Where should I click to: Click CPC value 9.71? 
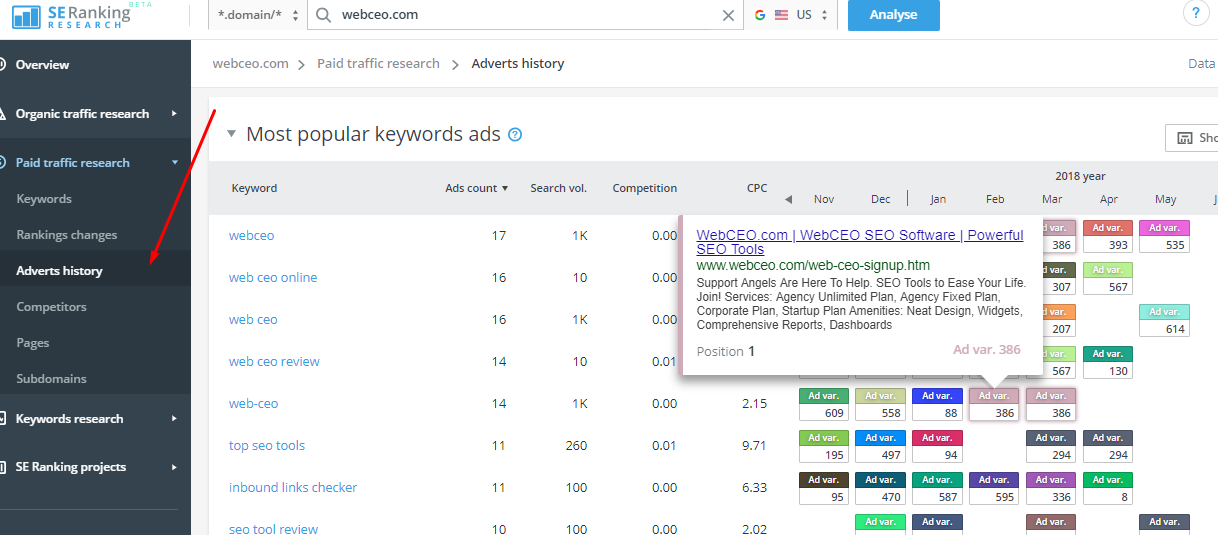(x=755, y=446)
